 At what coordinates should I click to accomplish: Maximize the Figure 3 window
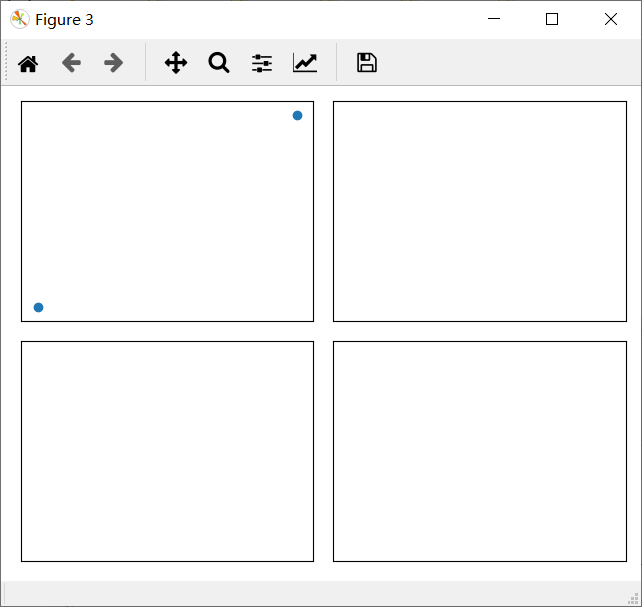click(552, 19)
